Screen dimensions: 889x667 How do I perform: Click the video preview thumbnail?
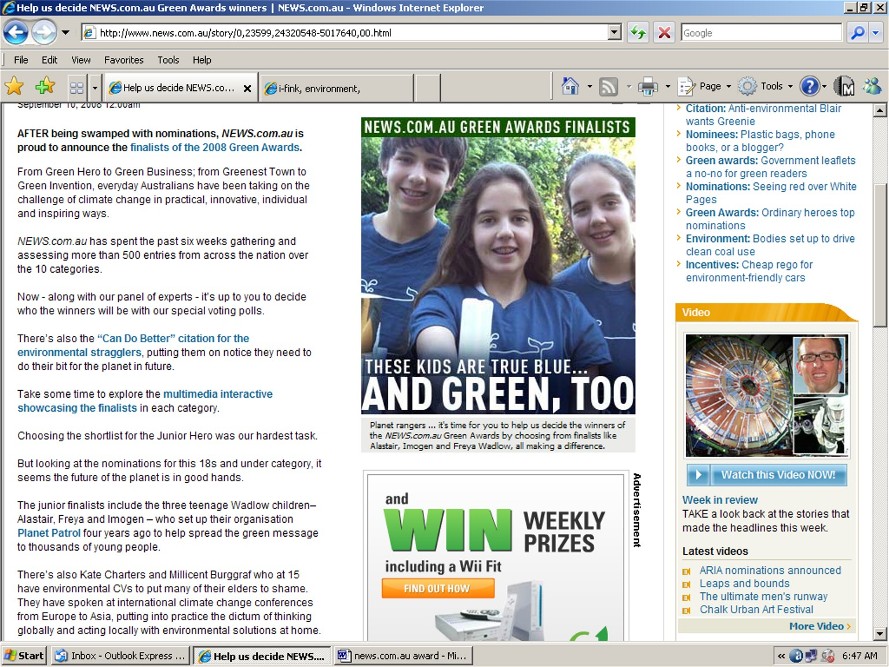[767, 395]
